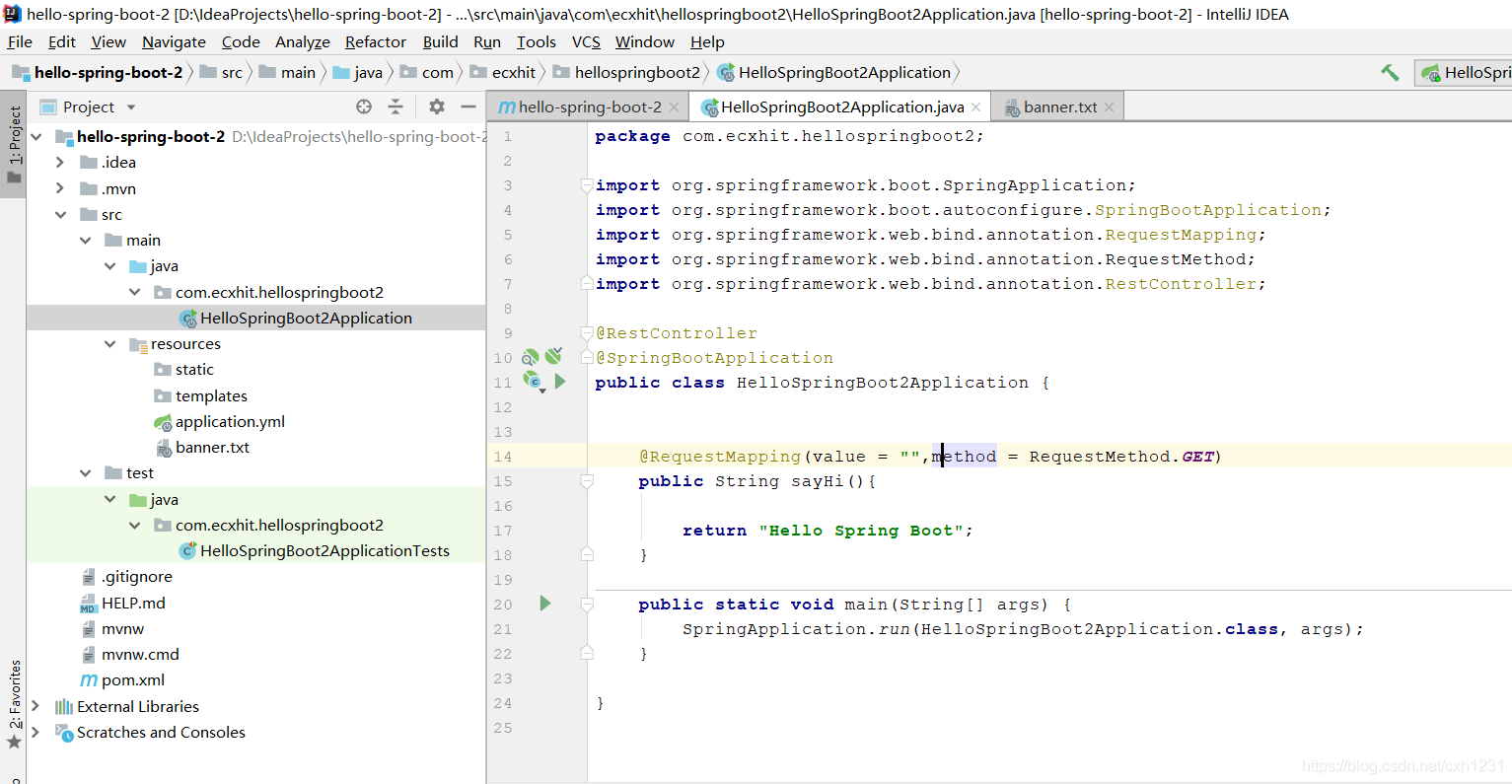The width and height of the screenshot is (1512, 784).
Task: Open the Favorites tool window star
Action: (x=14, y=742)
